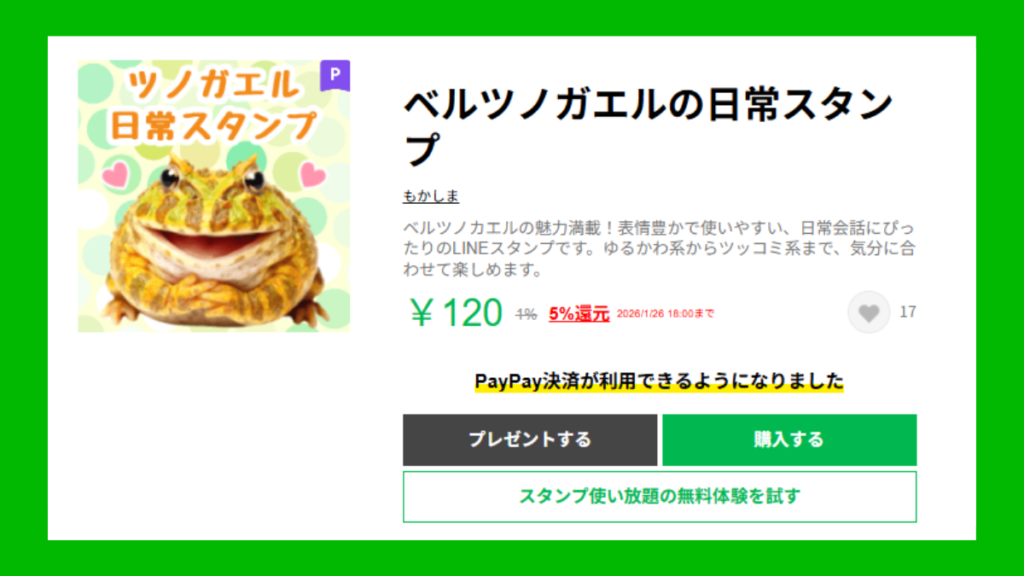Click the ¥120 price amount

point(455,313)
